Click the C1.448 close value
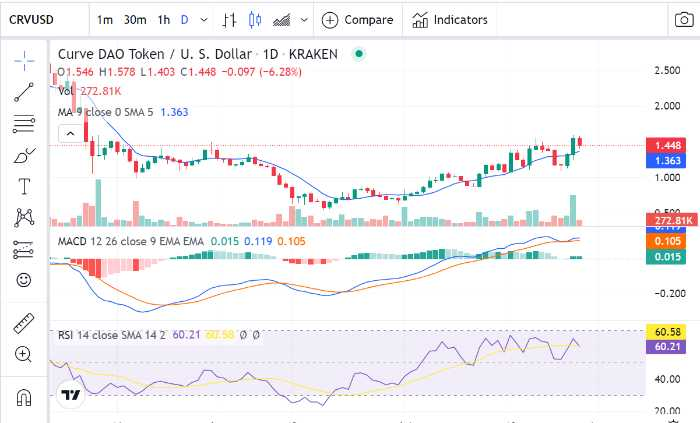This screenshot has height=423, width=700. [x=198, y=72]
